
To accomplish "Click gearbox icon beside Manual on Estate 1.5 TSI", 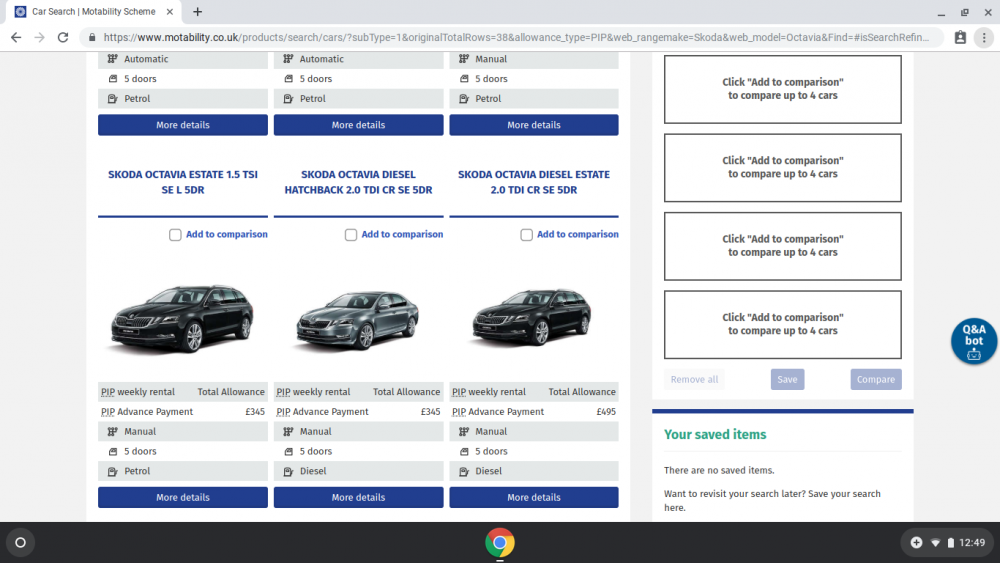I will [113, 432].
